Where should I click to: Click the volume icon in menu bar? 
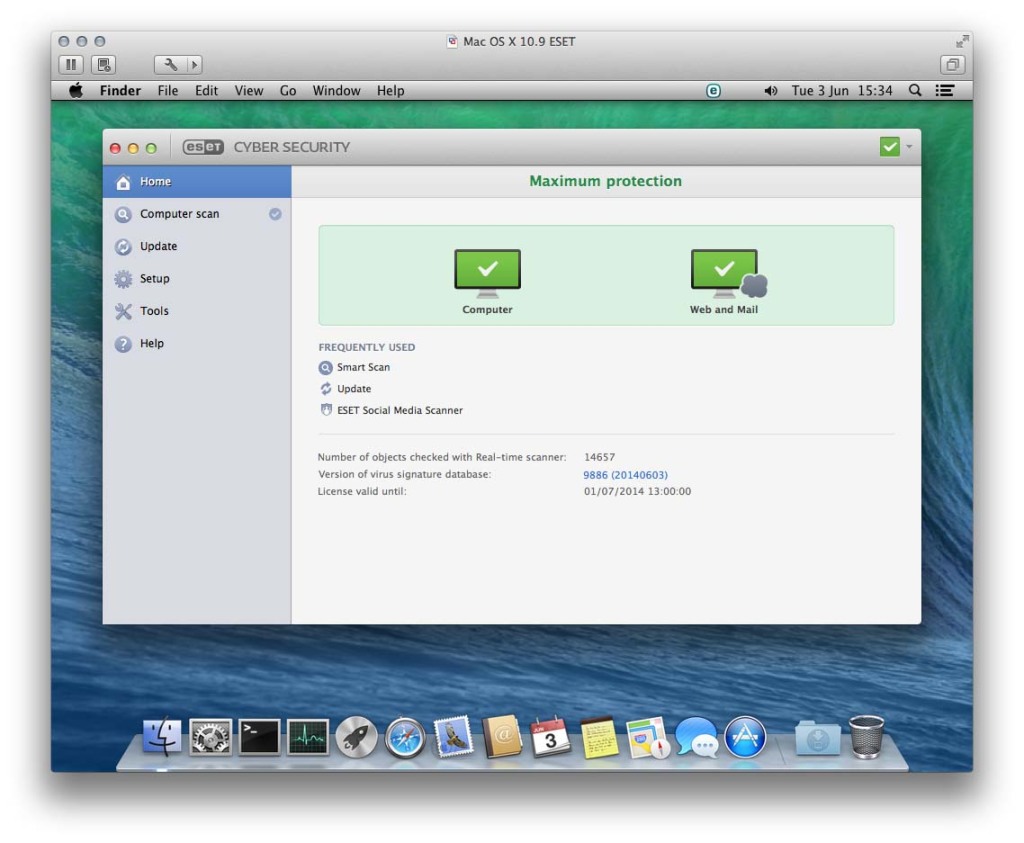pos(771,91)
